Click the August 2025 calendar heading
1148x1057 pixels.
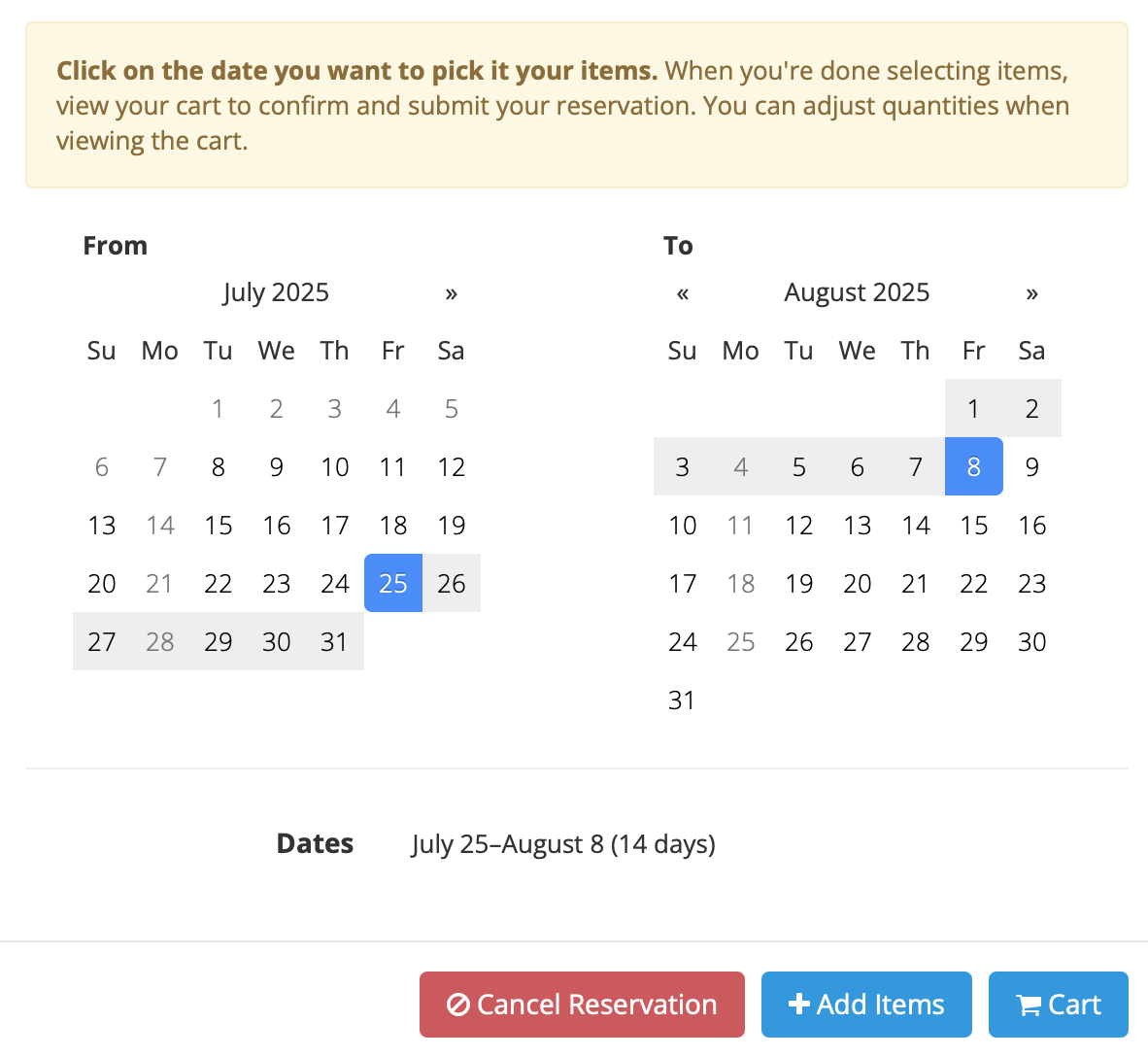[x=857, y=292]
